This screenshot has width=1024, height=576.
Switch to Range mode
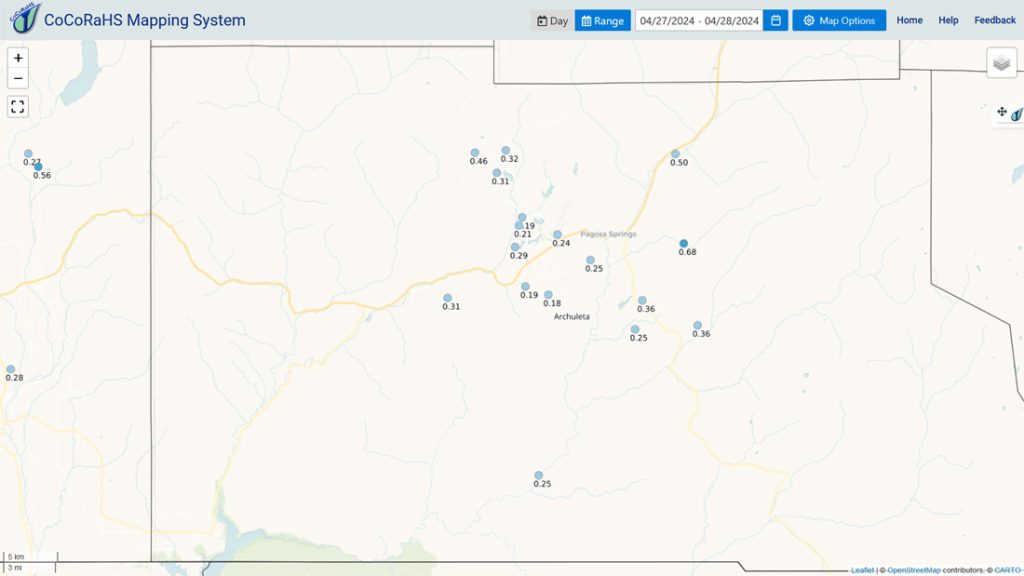pyautogui.click(x=603, y=20)
